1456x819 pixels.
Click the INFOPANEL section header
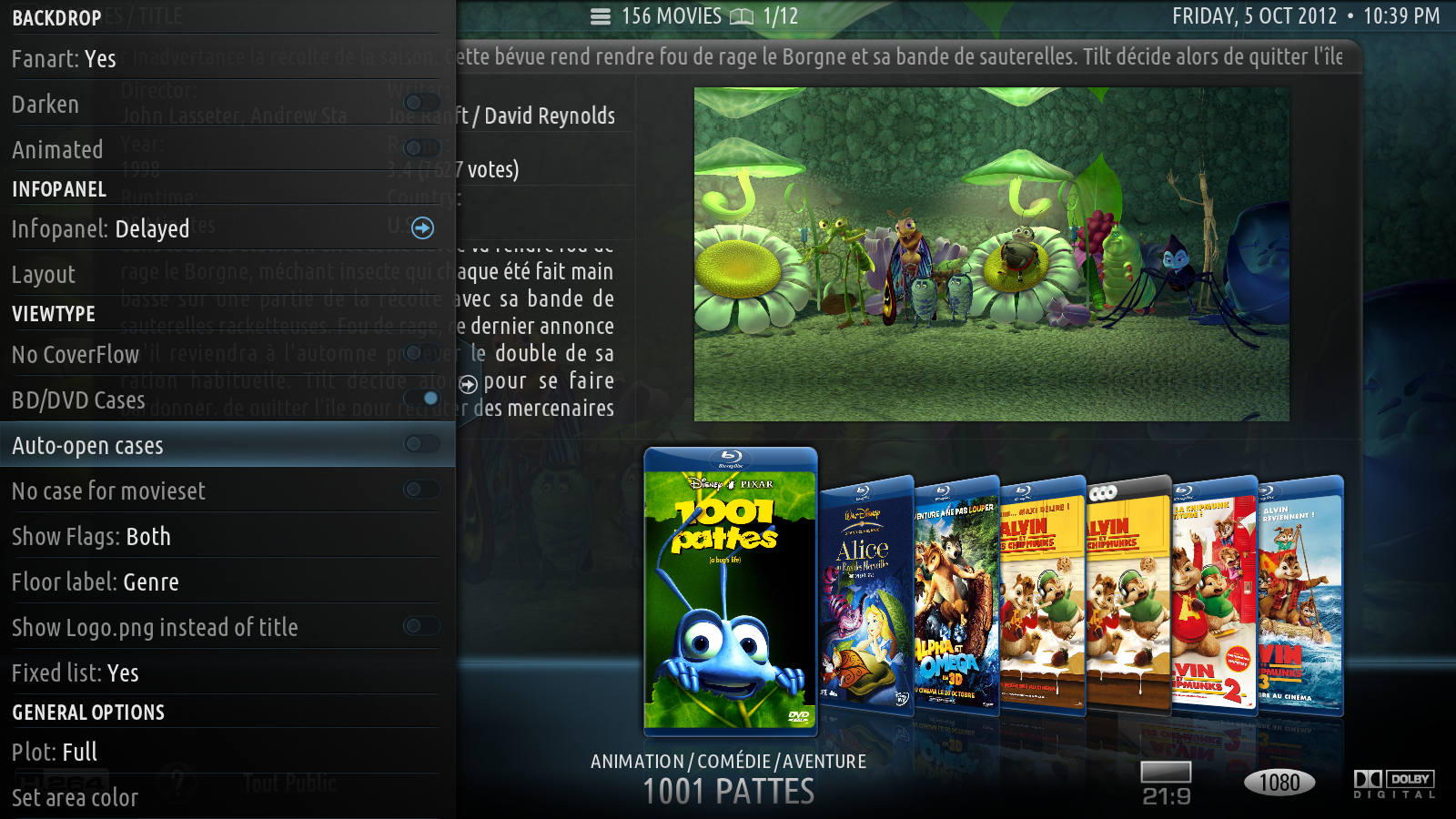pos(59,188)
